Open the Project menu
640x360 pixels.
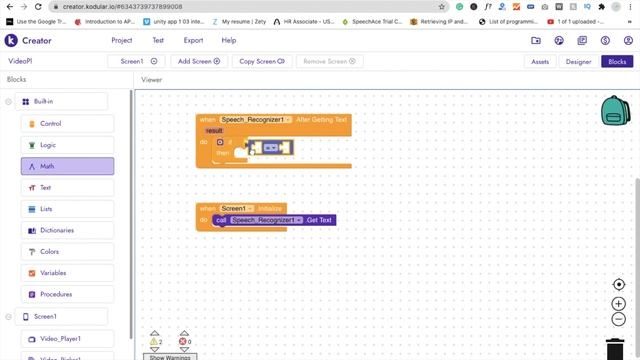coord(122,40)
